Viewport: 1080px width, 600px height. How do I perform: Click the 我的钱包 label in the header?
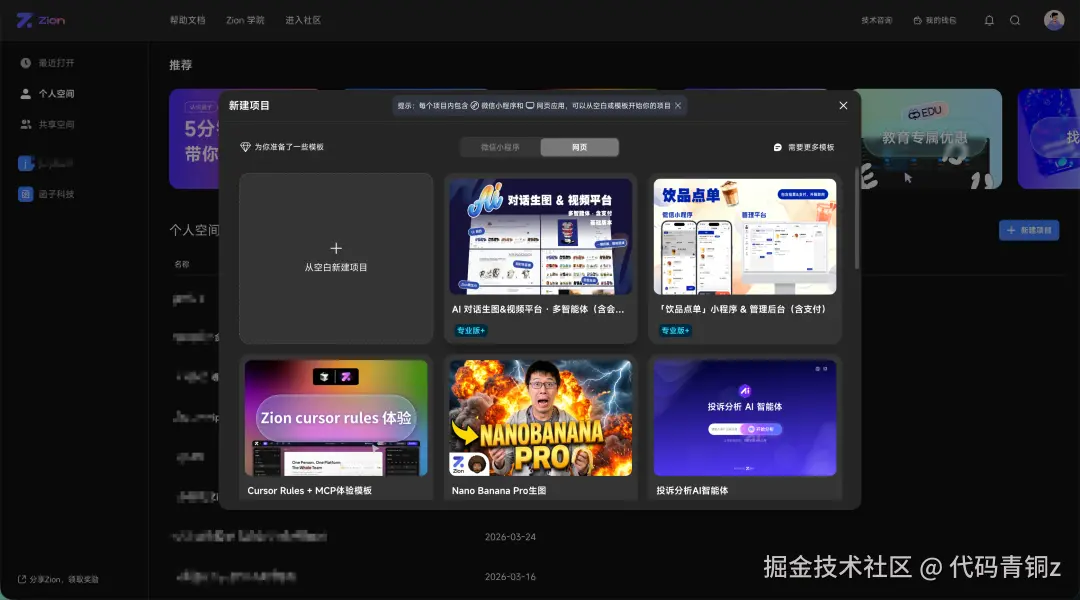coord(941,21)
